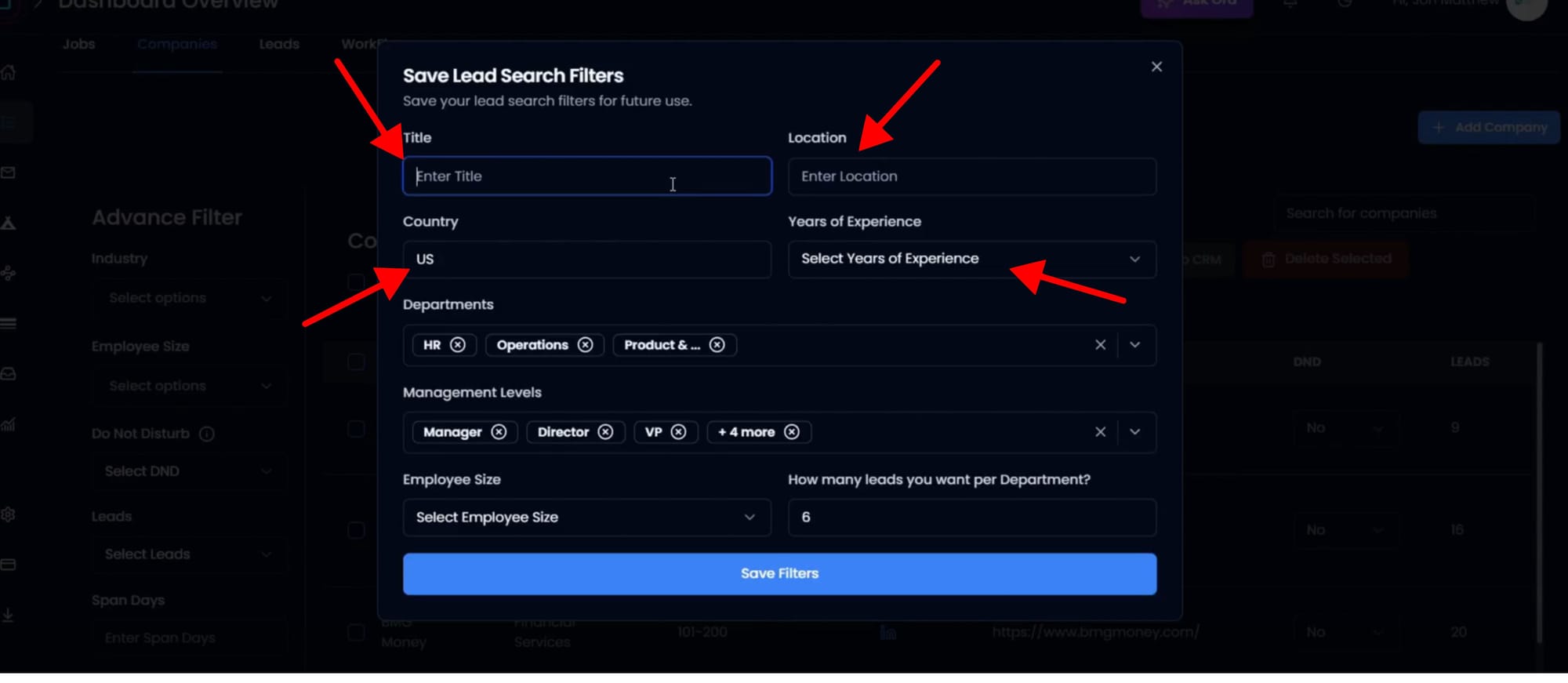Switch to the Leads tab
1568x683 pixels.
(x=279, y=44)
